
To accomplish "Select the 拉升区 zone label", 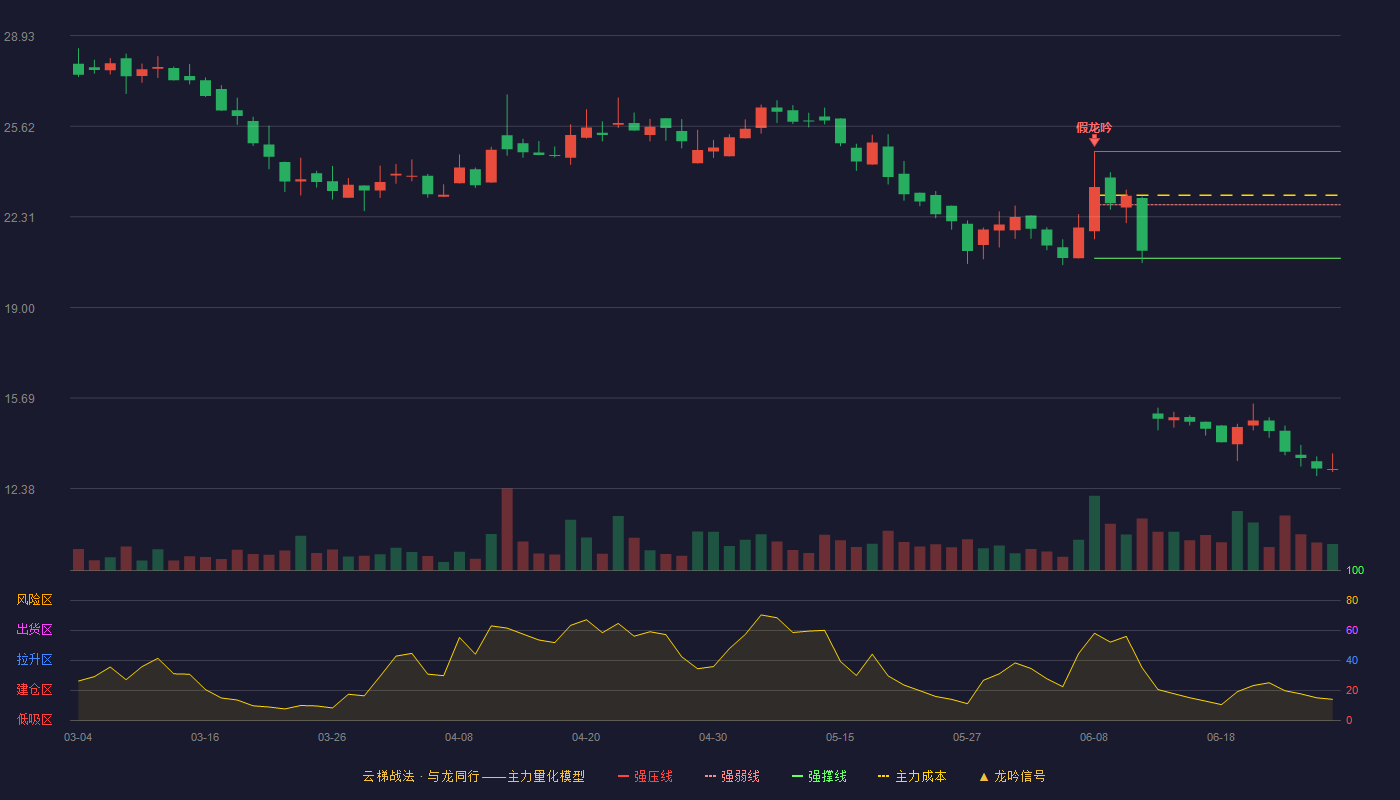I will click(x=34, y=660).
